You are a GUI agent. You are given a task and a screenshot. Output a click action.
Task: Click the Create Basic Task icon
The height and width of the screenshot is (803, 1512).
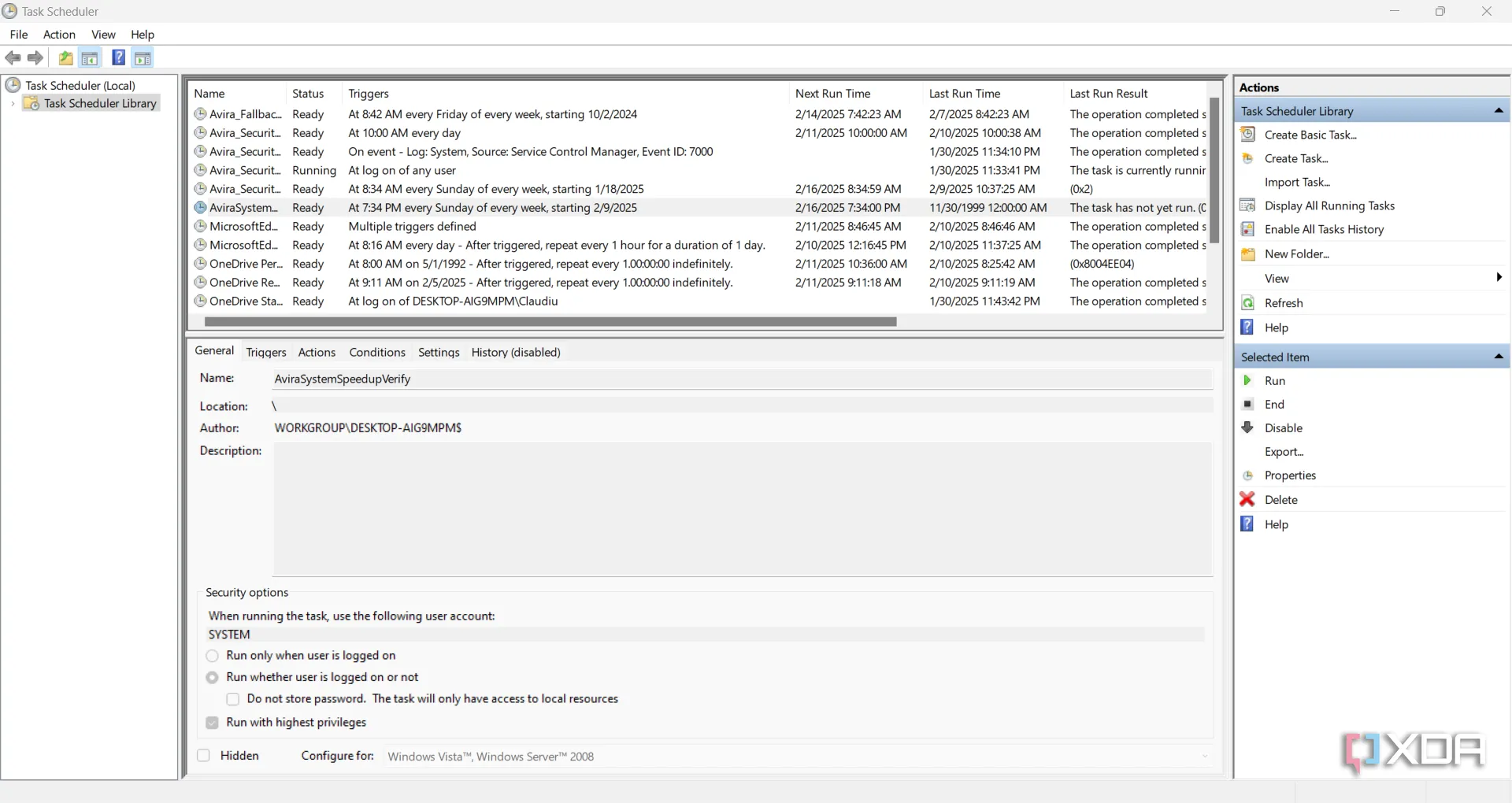[x=1247, y=135]
